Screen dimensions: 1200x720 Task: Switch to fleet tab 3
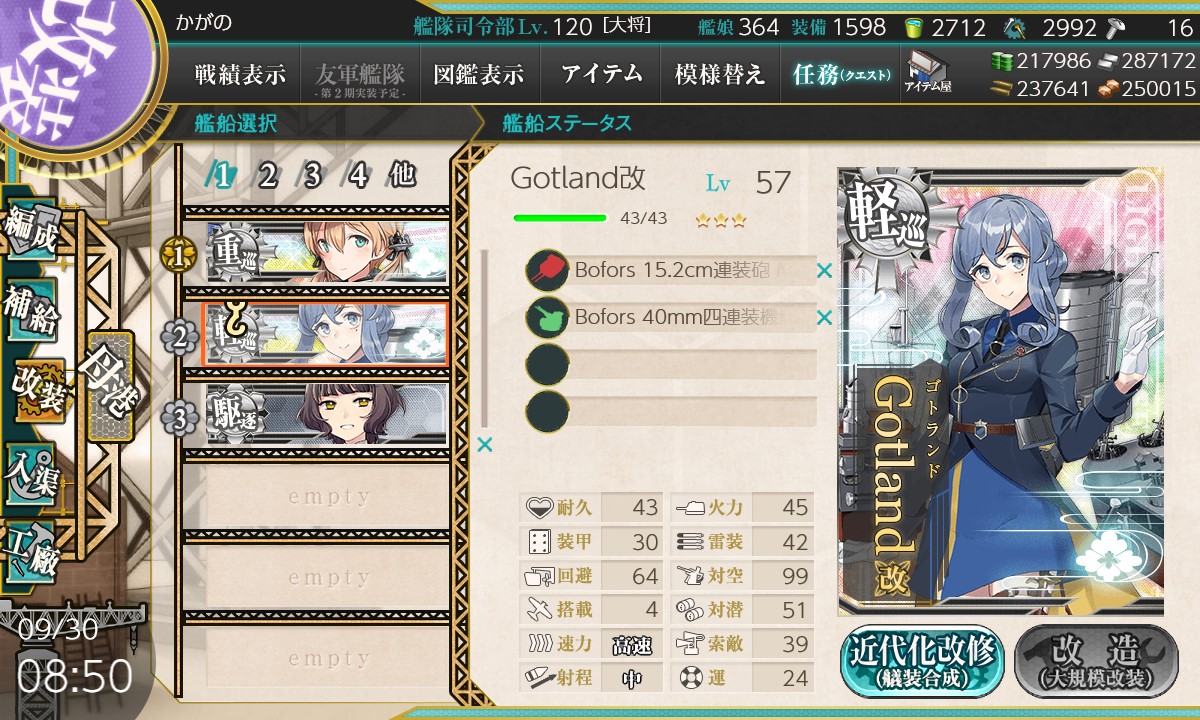[312, 177]
